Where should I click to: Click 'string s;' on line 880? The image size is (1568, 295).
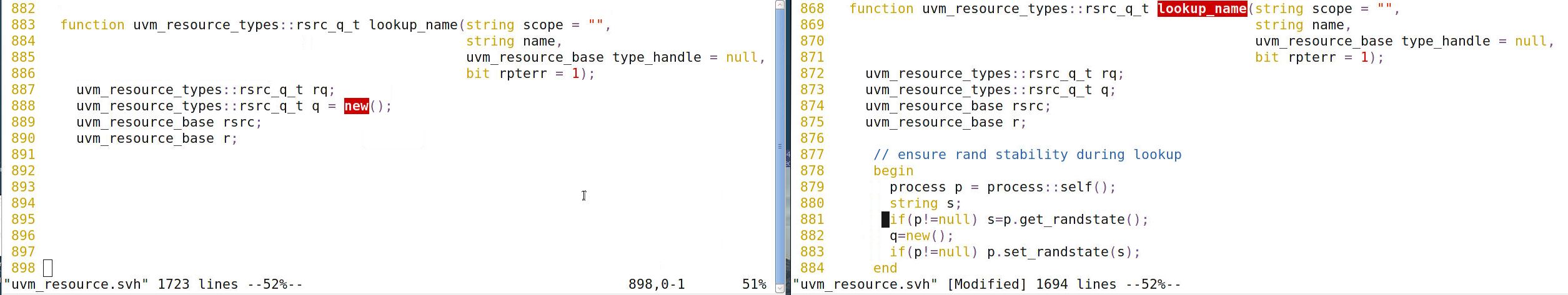(x=926, y=203)
